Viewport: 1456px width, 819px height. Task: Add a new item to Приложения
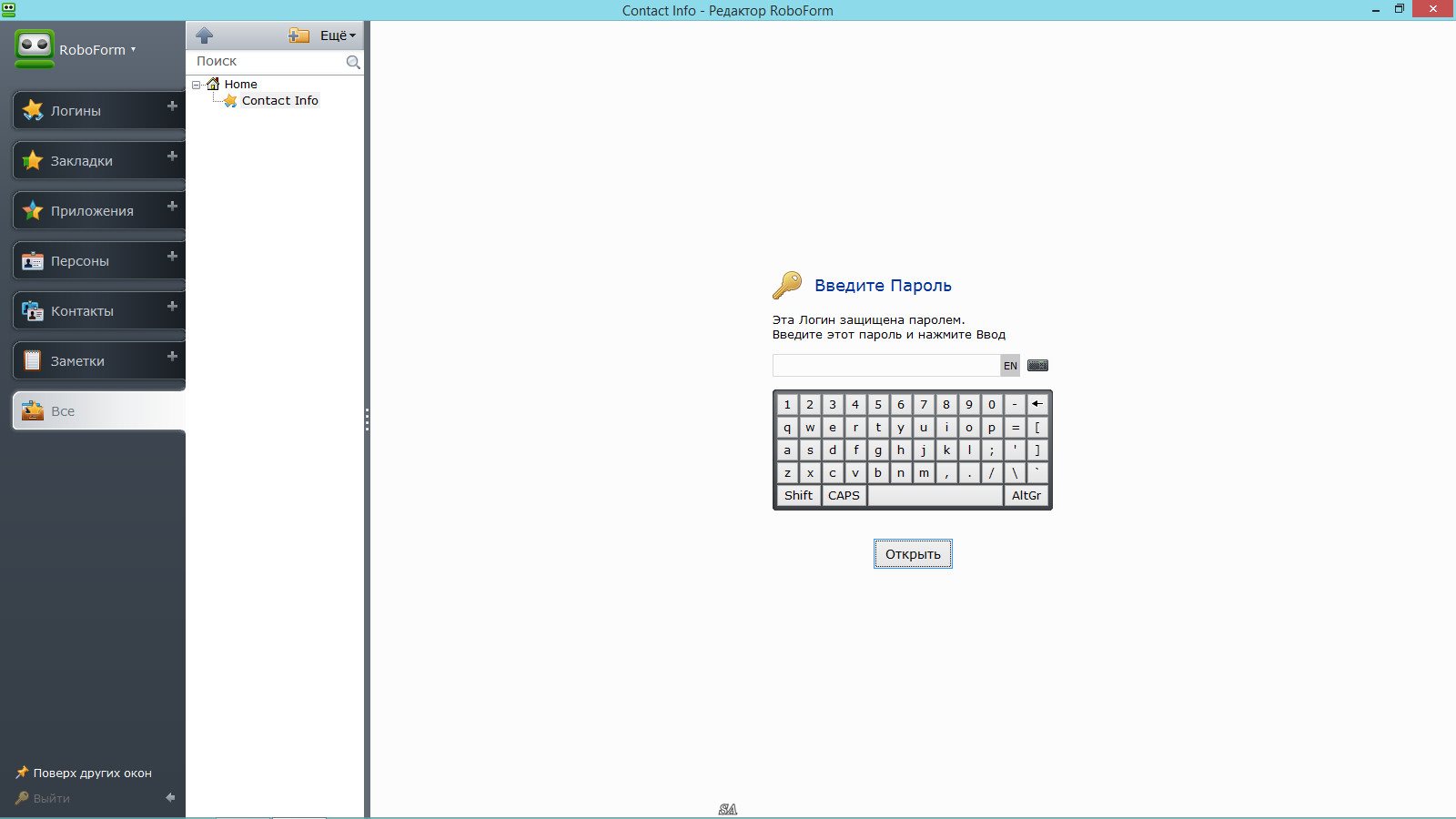(172, 207)
